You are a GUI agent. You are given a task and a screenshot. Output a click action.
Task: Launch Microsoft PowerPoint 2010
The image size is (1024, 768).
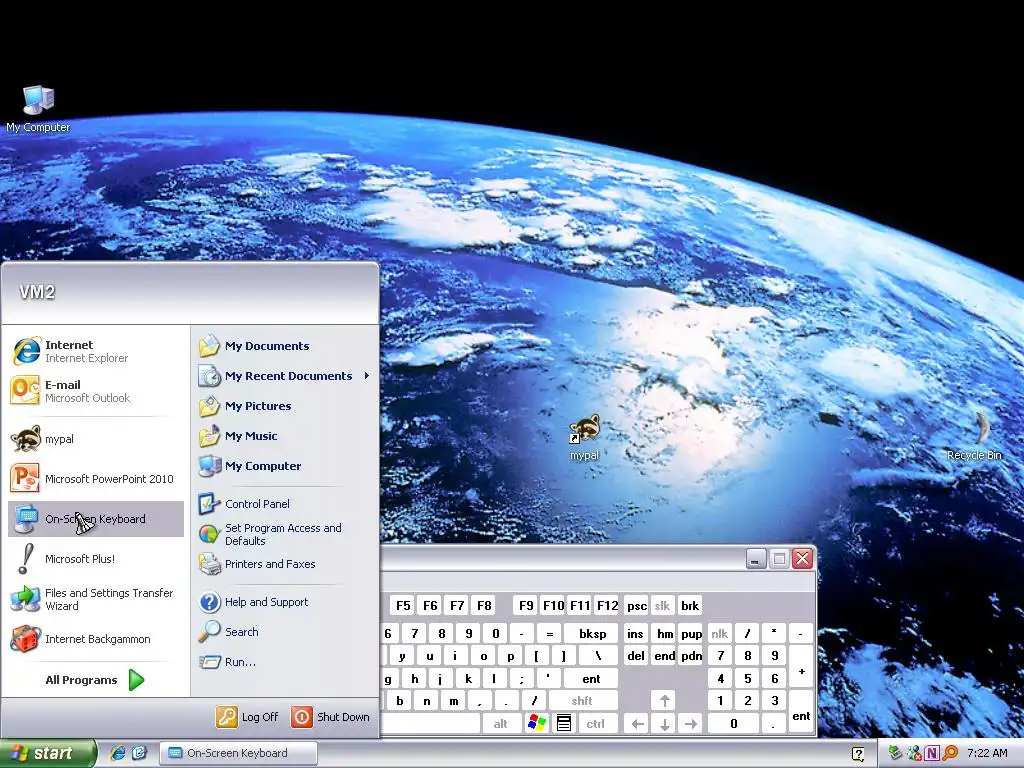point(96,479)
